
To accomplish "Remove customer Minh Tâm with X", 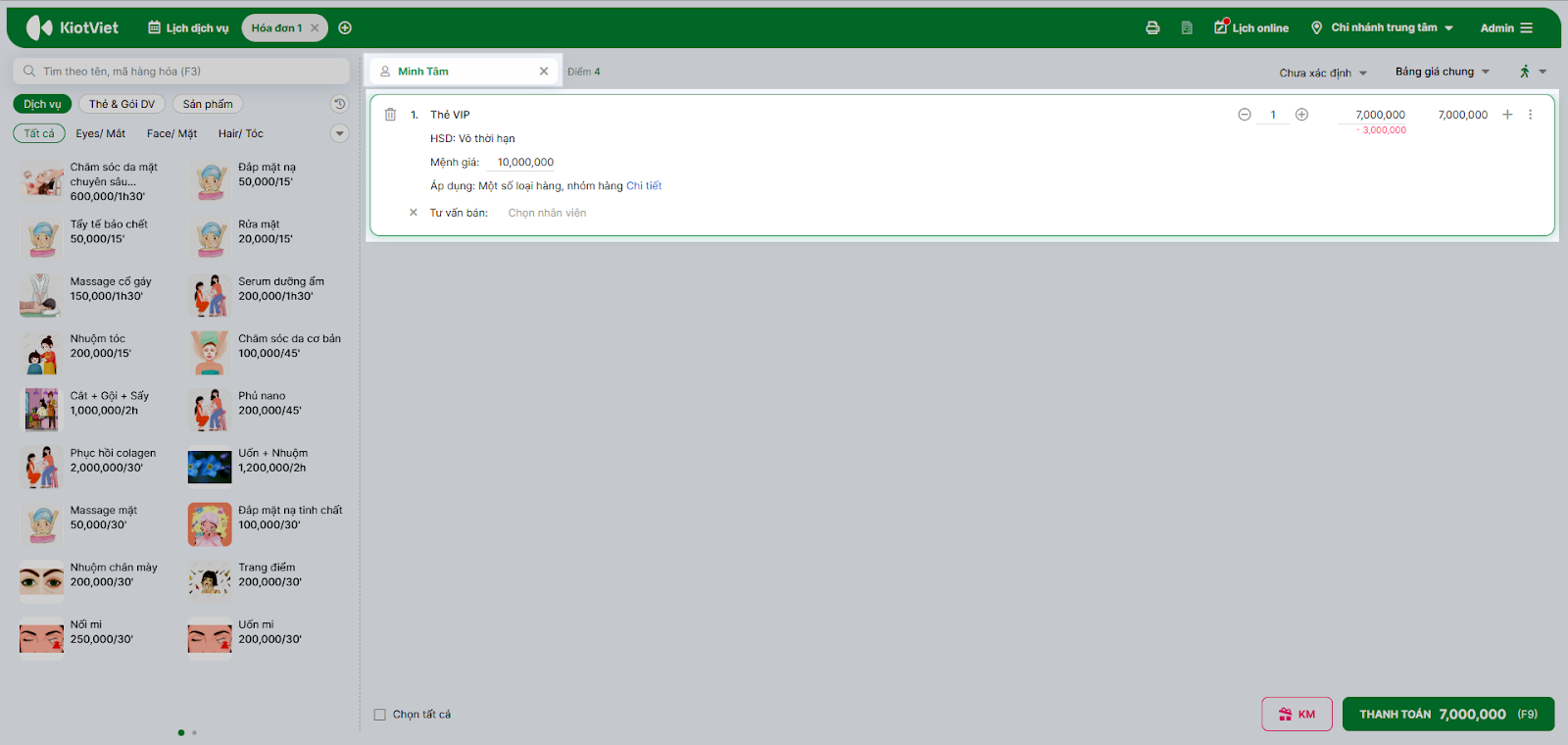I will pyautogui.click(x=544, y=72).
